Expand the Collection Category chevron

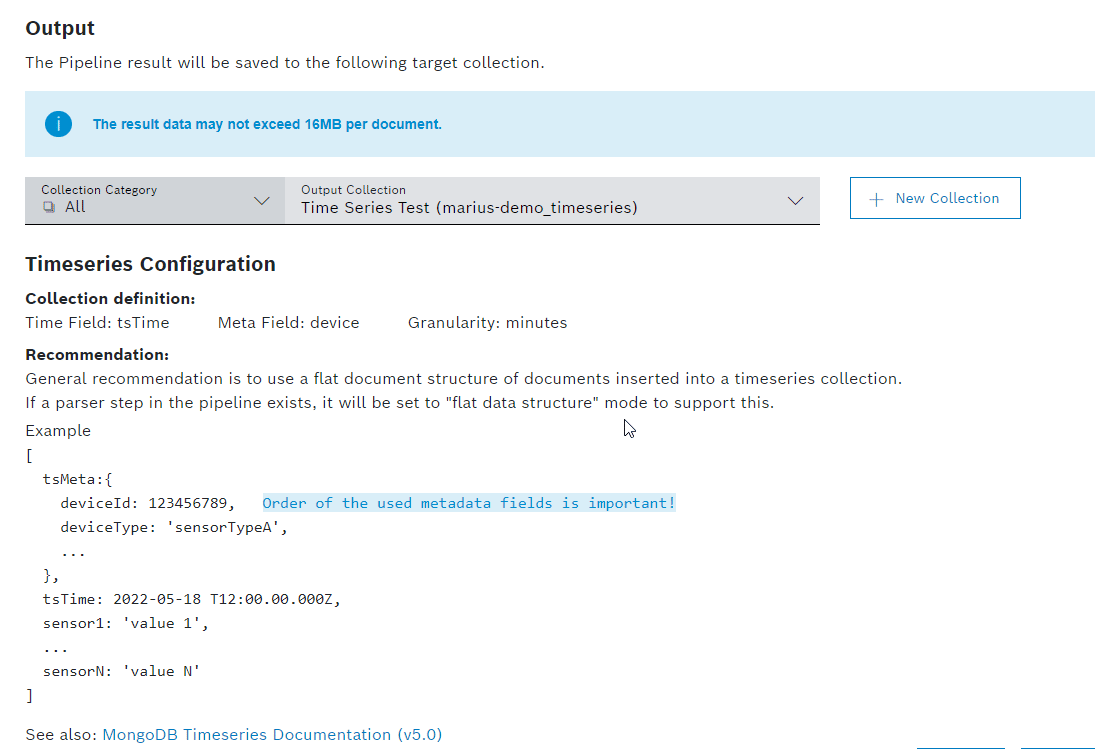[262, 201]
